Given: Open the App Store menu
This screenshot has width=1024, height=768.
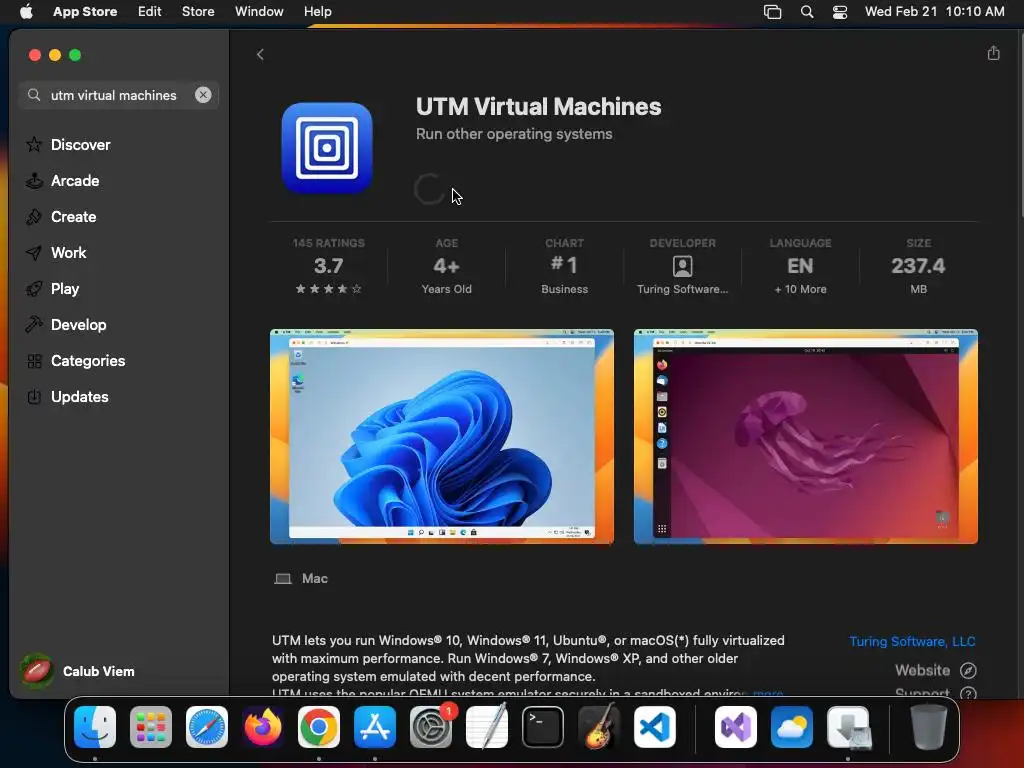Looking at the screenshot, I should coord(85,11).
